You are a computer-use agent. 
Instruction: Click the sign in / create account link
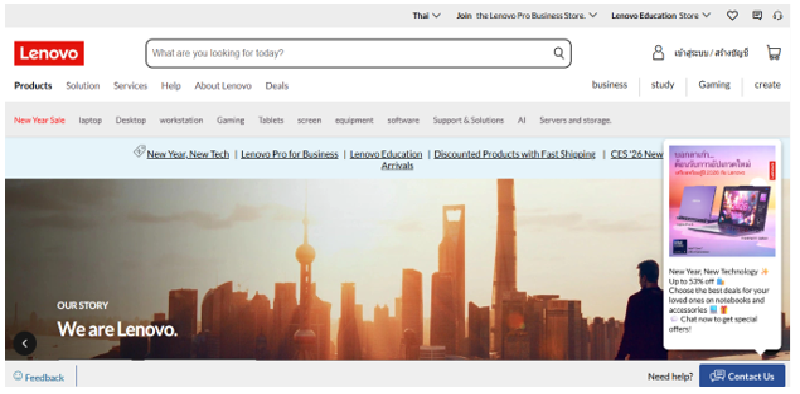point(711,53)
